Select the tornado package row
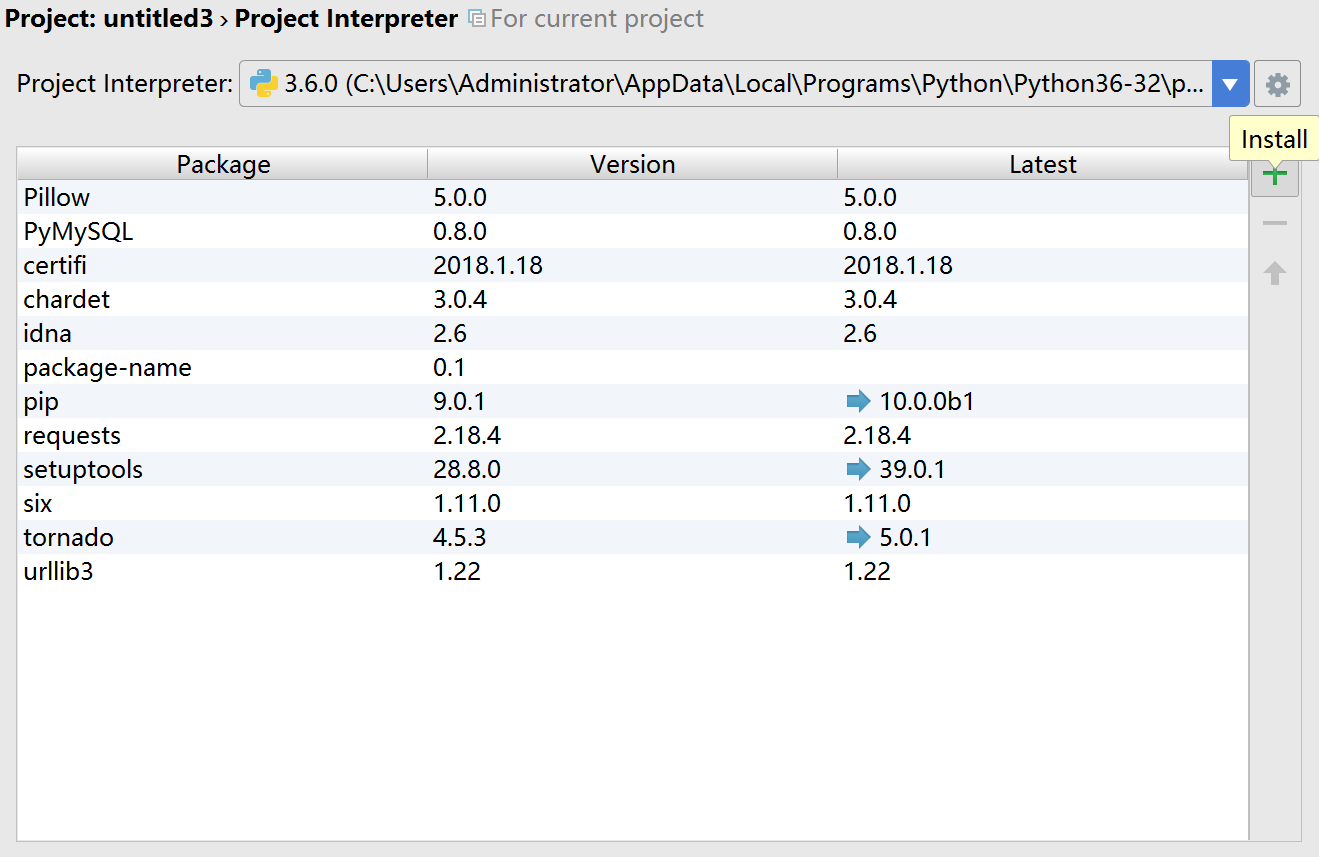The image size is (1319, 857). pyautogui.click(x=633, y=537)
